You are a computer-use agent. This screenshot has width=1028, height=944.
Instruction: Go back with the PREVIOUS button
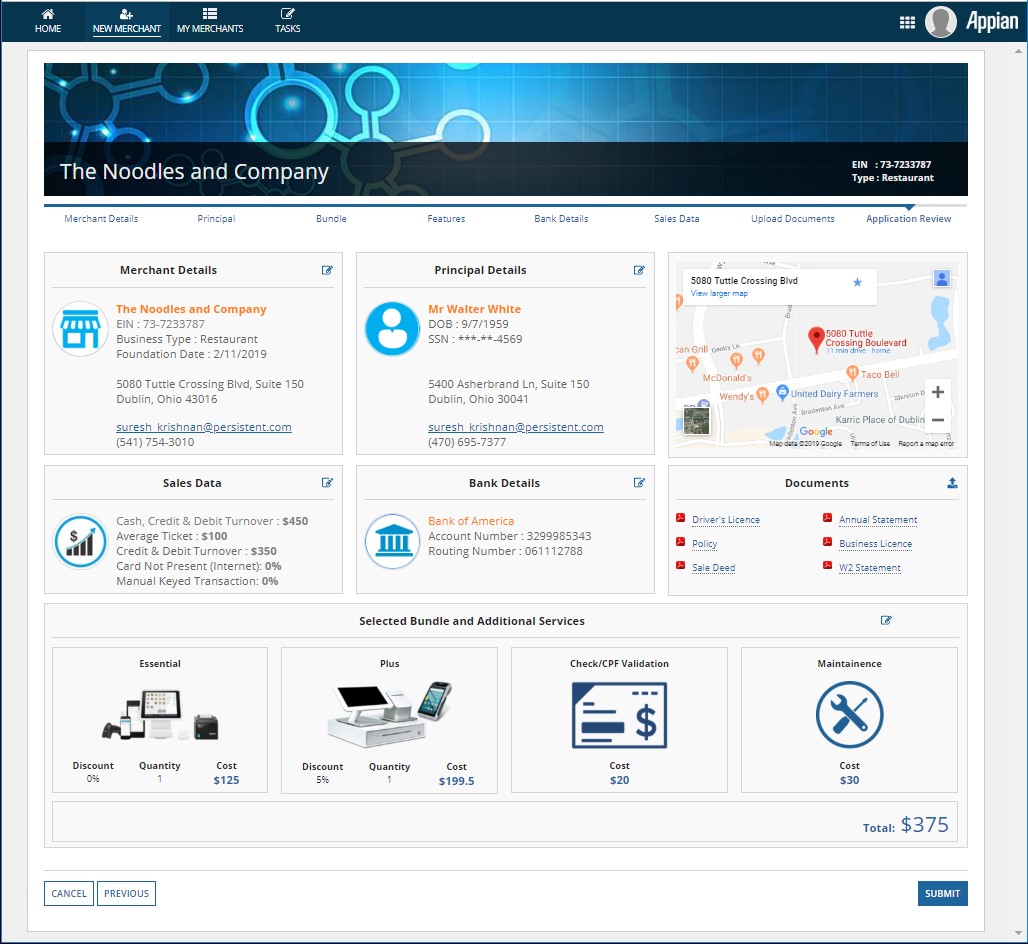[126, 893]
